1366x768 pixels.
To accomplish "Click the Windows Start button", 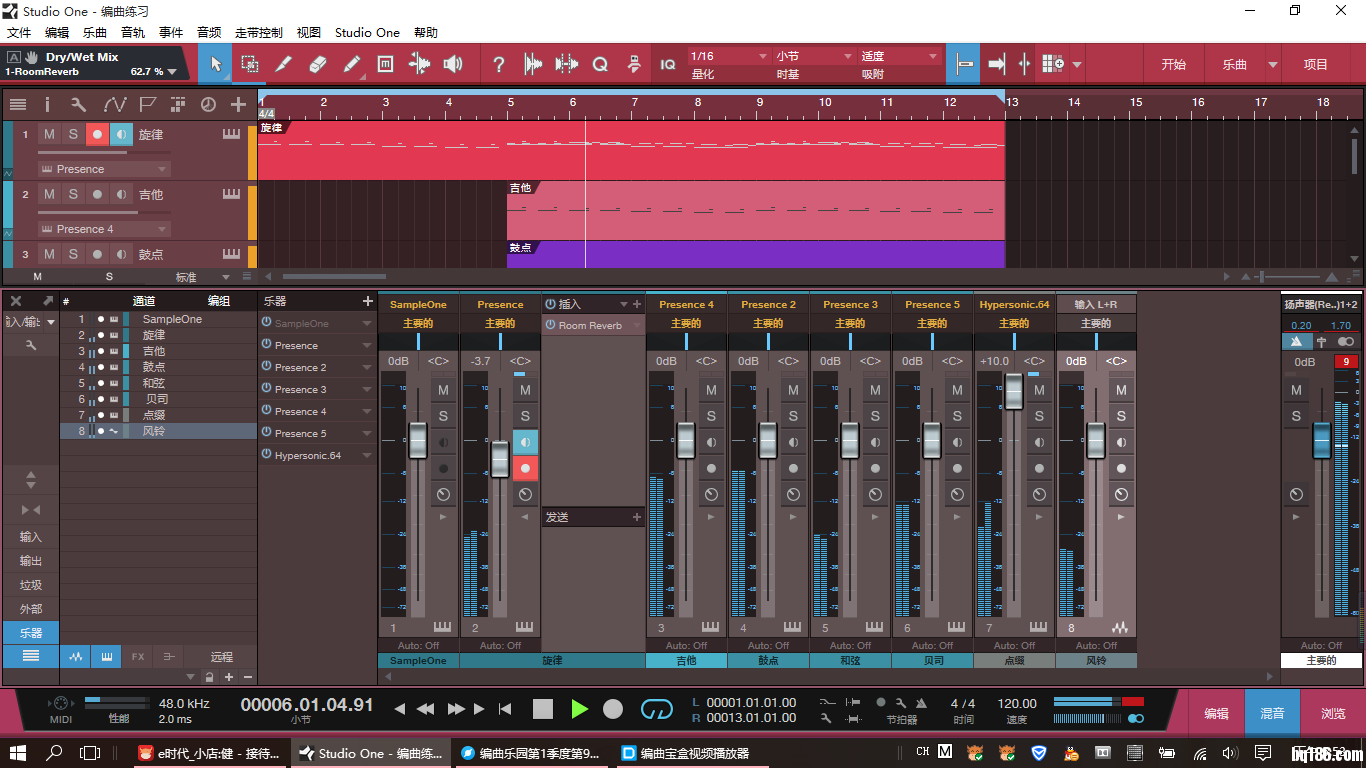I will pyautogui.click(x=18, y=752).
